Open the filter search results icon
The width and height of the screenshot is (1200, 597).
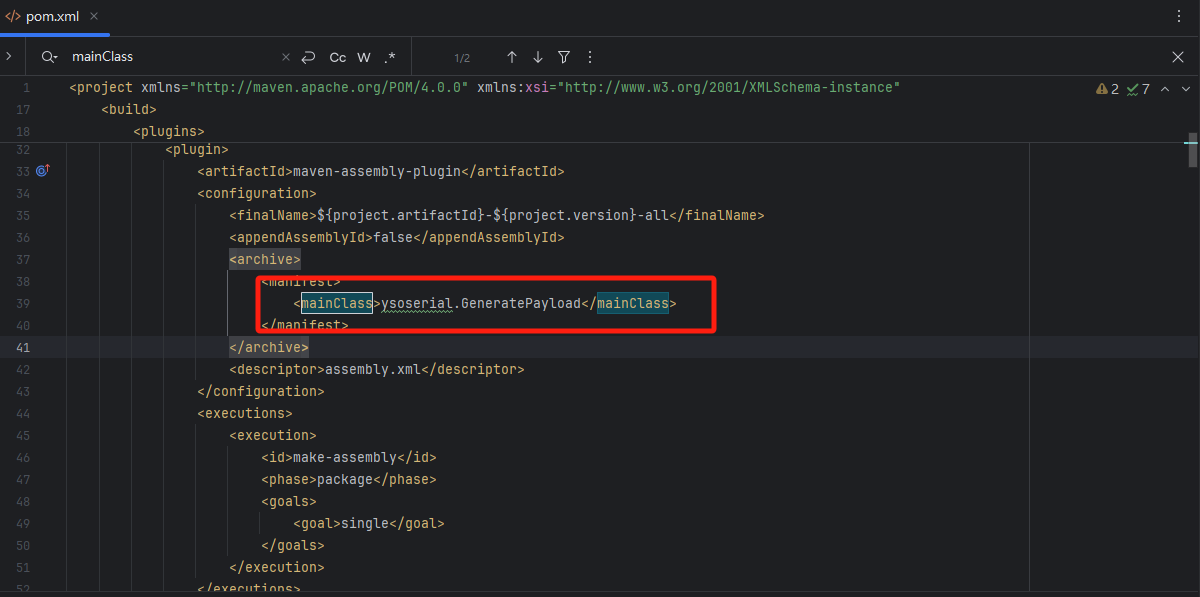pyautogui.click(x=564, y=57)
